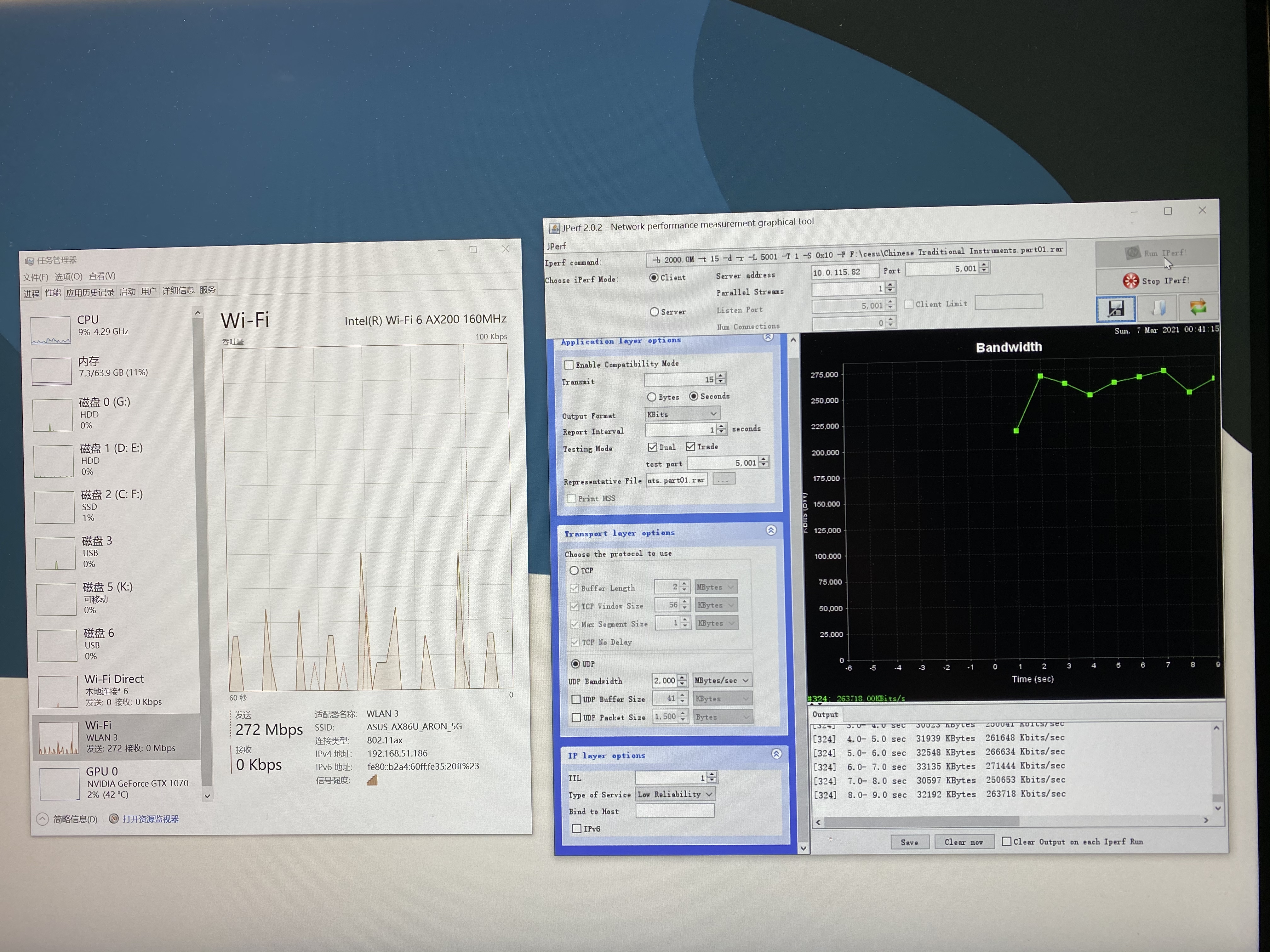Viewport: 1270px width, 952px height.
Task: Collapse Transport layer options panel
Action: [771, 530]
